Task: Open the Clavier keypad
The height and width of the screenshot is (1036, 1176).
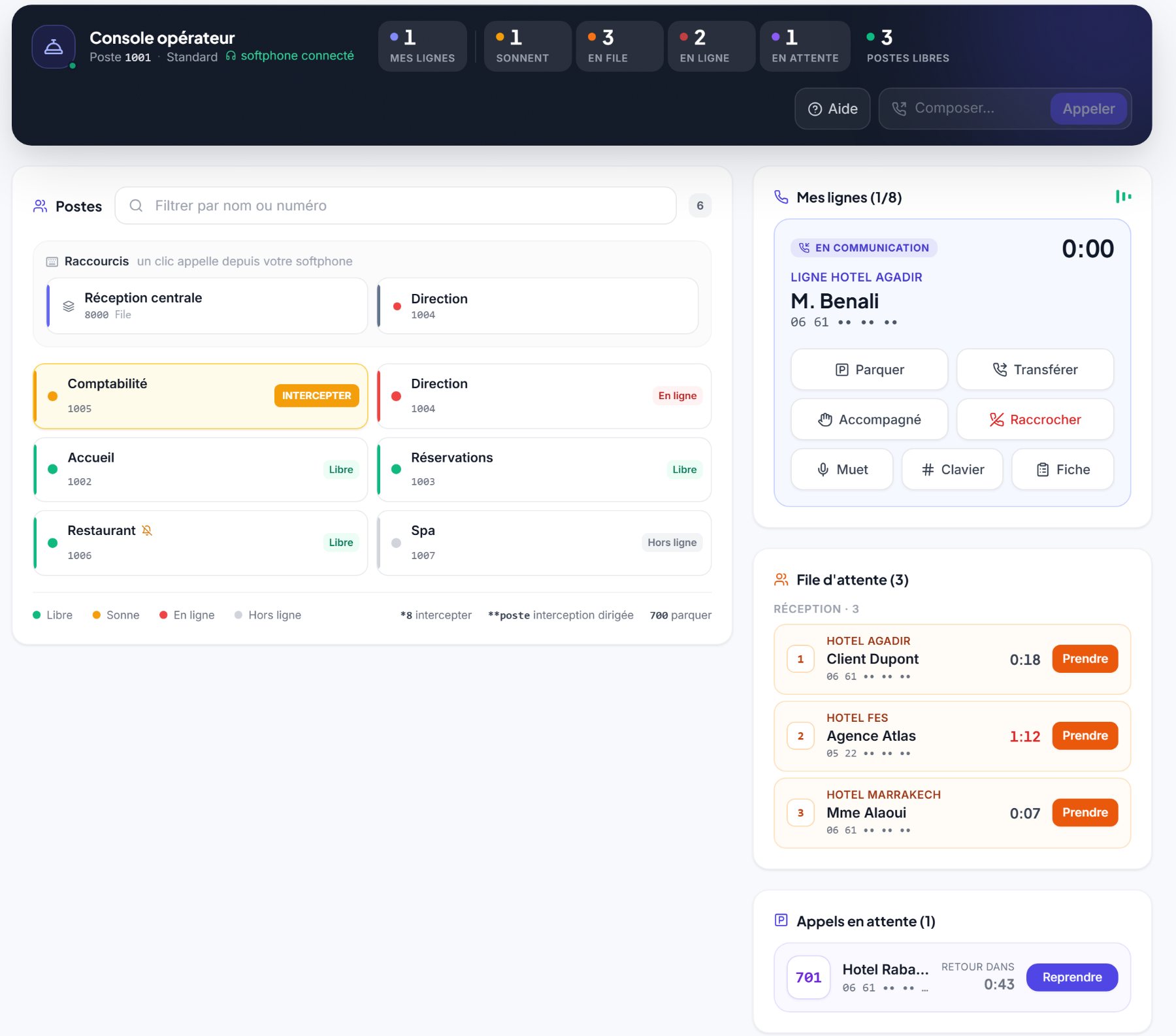Action: click(x=952, y=469)
